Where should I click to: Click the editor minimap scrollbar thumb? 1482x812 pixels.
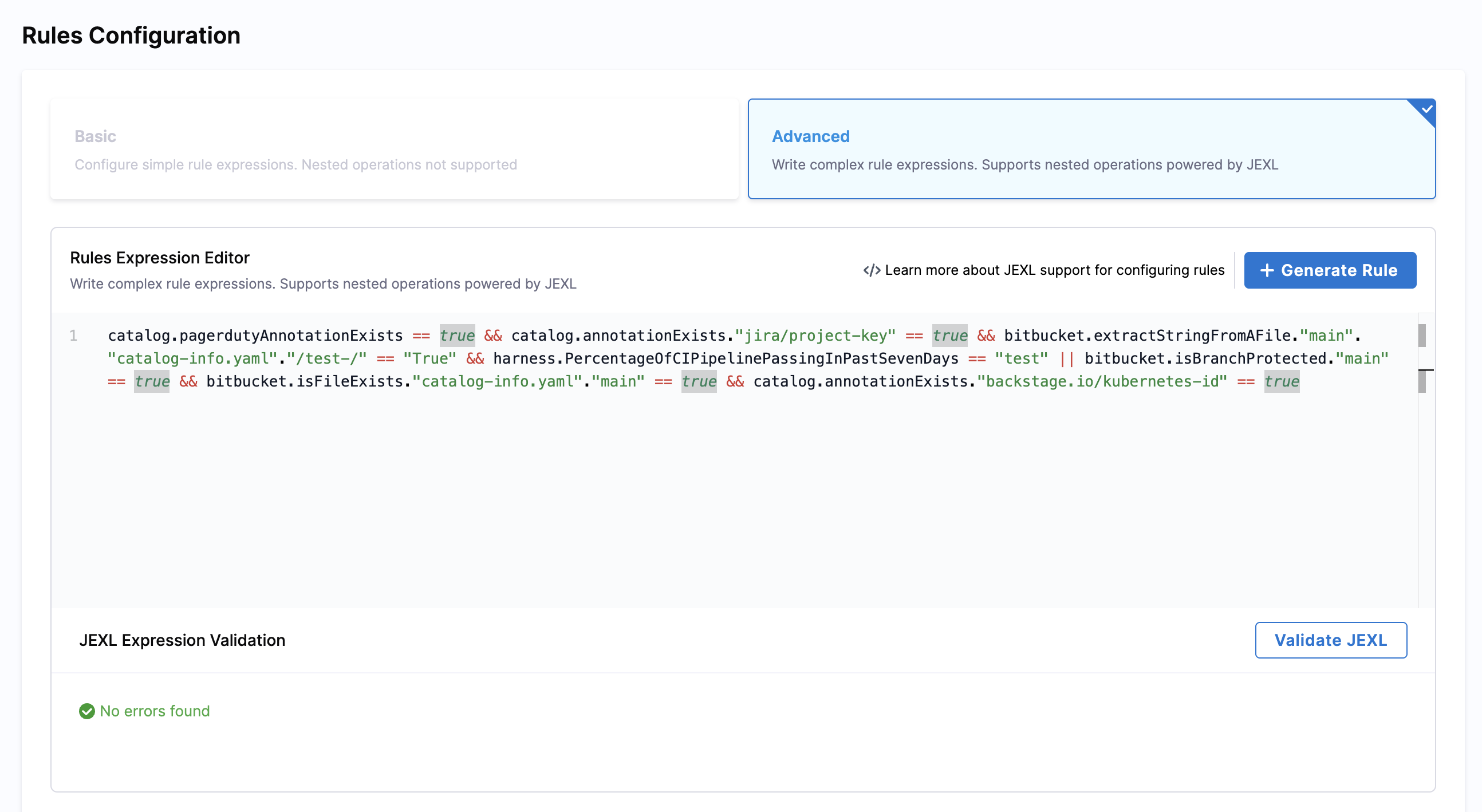point(1422,336)
